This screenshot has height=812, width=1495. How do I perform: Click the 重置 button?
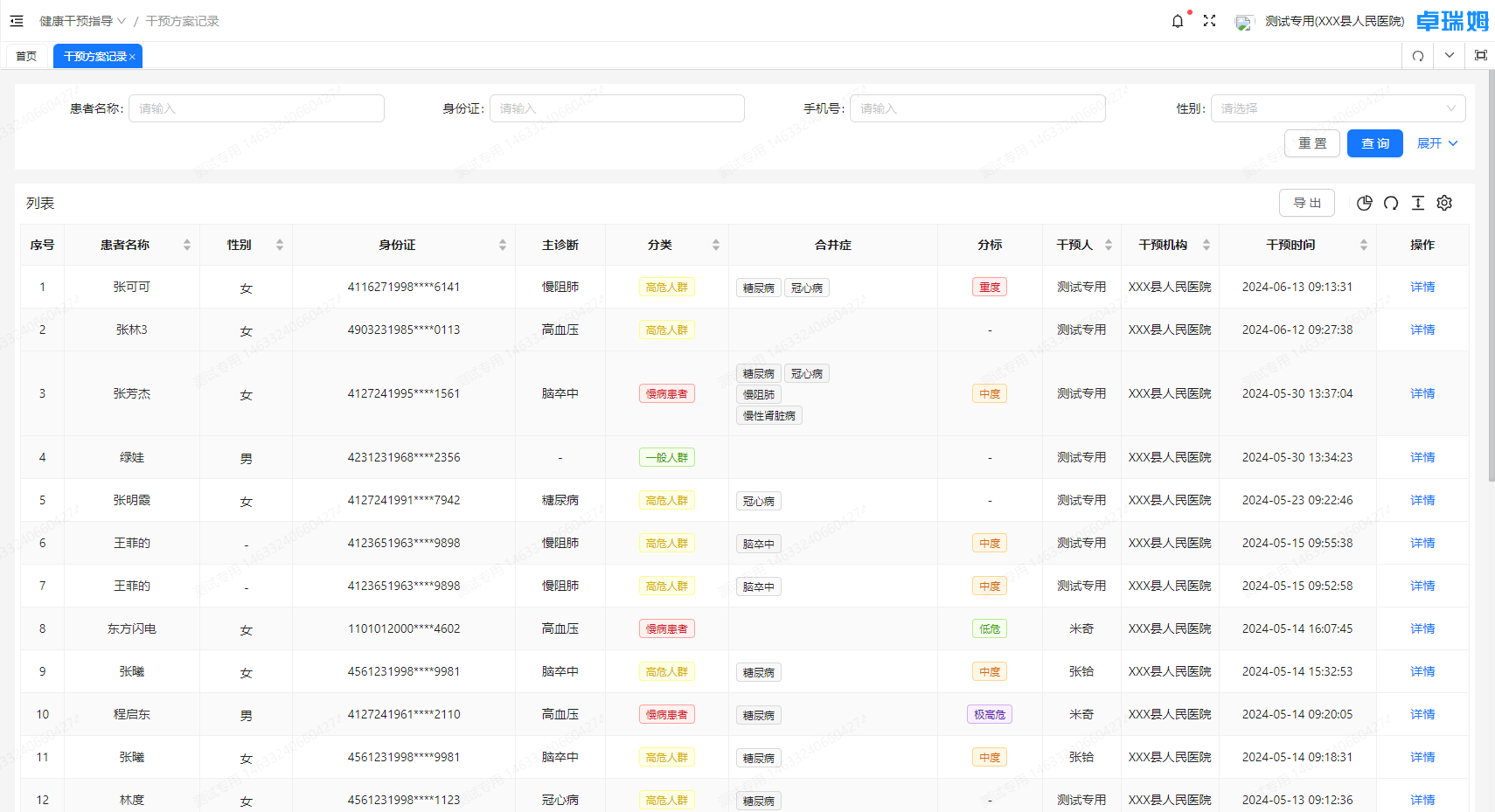tap(1311, 143)
